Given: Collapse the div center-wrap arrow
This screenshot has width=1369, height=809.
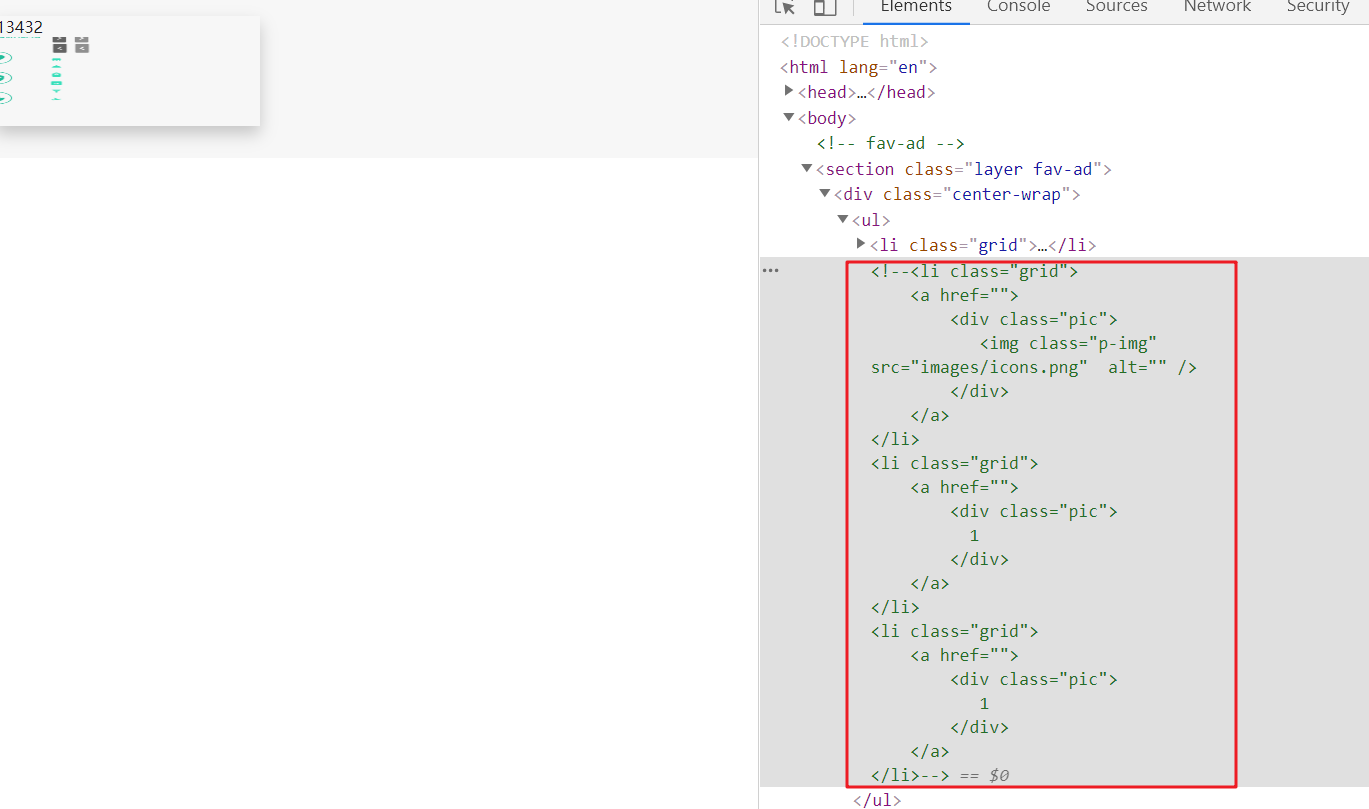Looking at the screenshot, I should click(x=825, y=193).
